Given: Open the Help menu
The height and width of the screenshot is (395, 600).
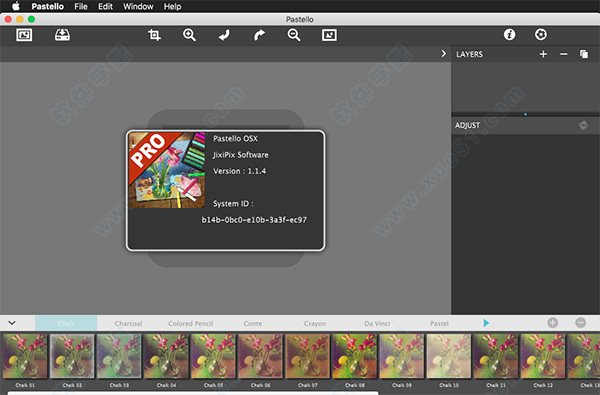Looking at the screenshot, I should coord(172,7).
